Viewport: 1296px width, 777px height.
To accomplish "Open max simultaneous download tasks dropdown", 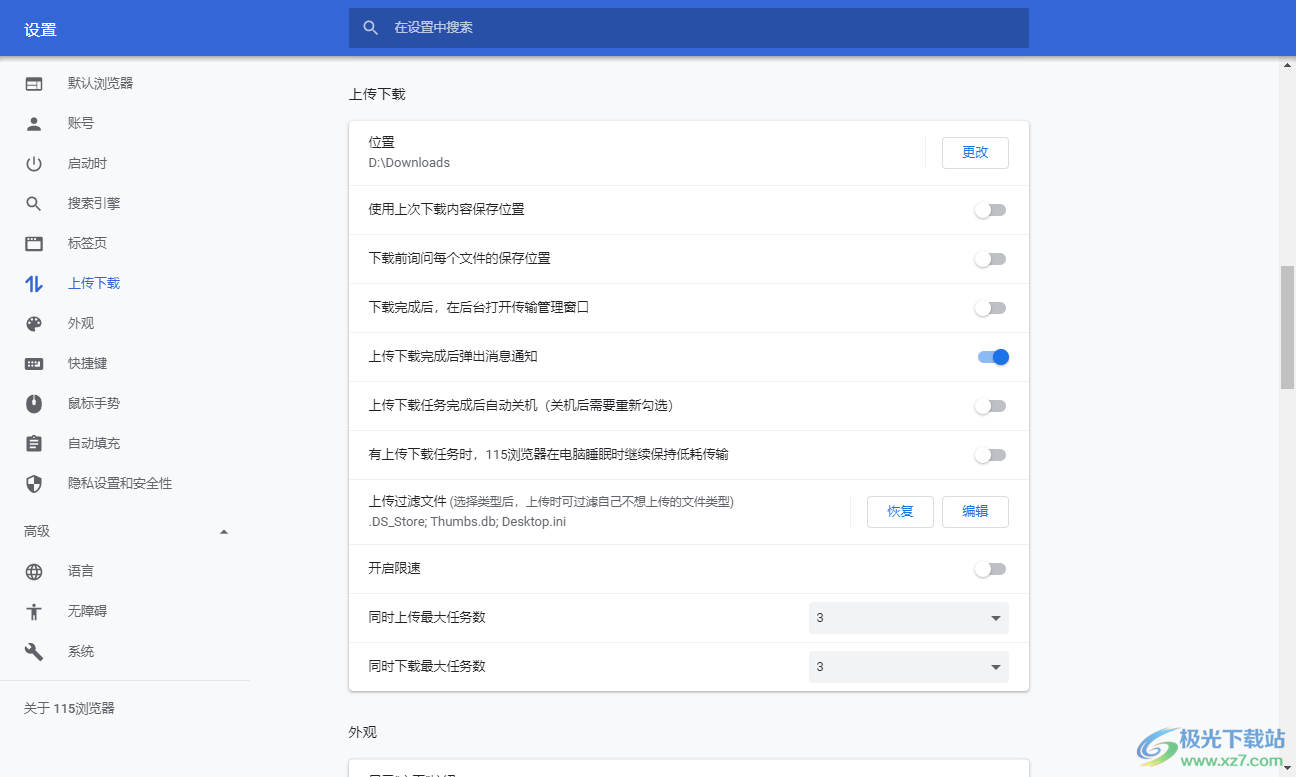I will pyautogui.click(x=909, y=667).
